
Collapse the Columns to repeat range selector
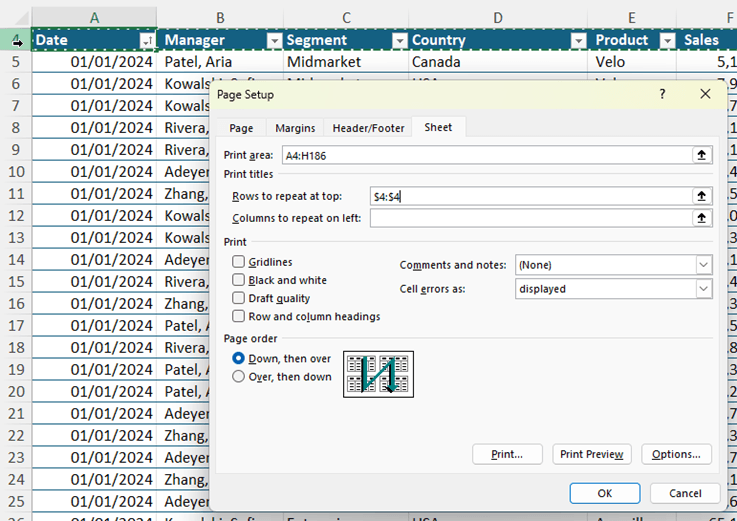tap(701, 218)
